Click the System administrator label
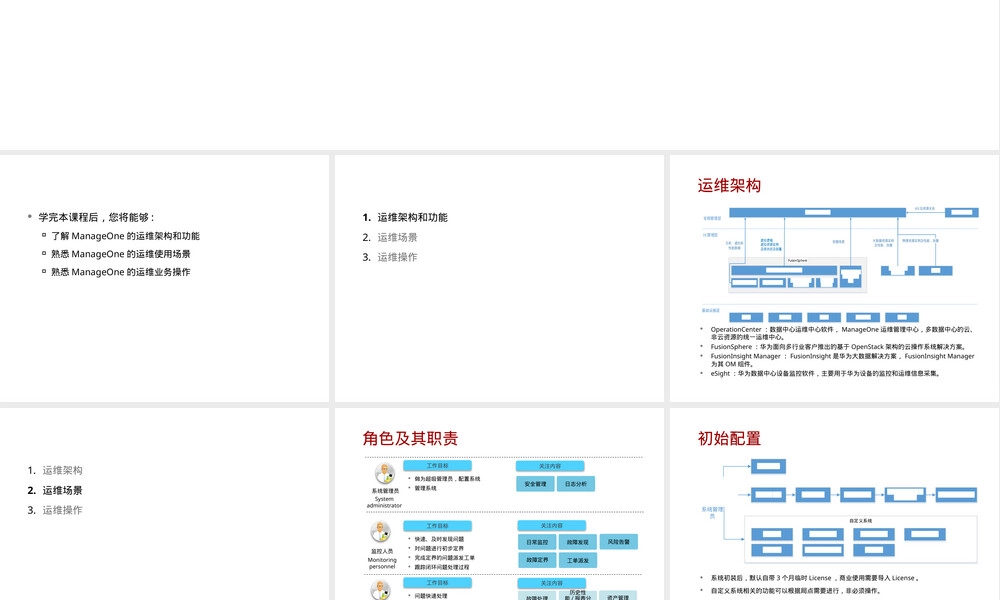 pyautogui.click(x=384, y=502)
